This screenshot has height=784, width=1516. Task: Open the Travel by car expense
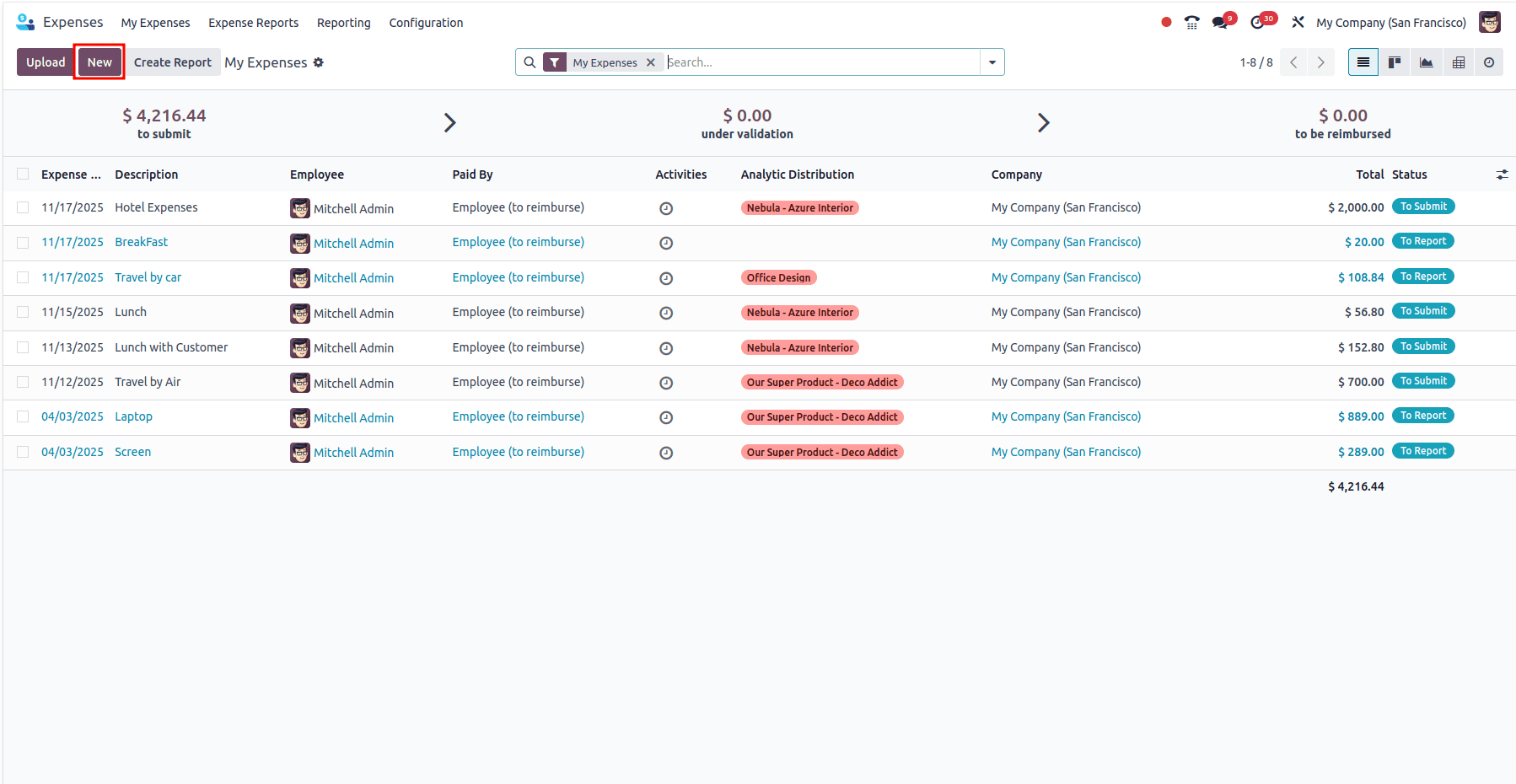148,277
